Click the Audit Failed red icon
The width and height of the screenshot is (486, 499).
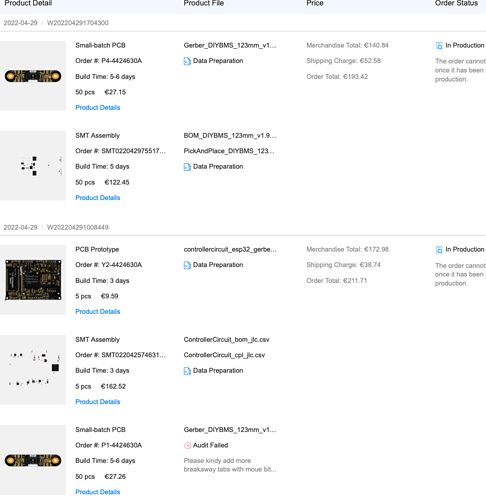click(x=187, y=445)
